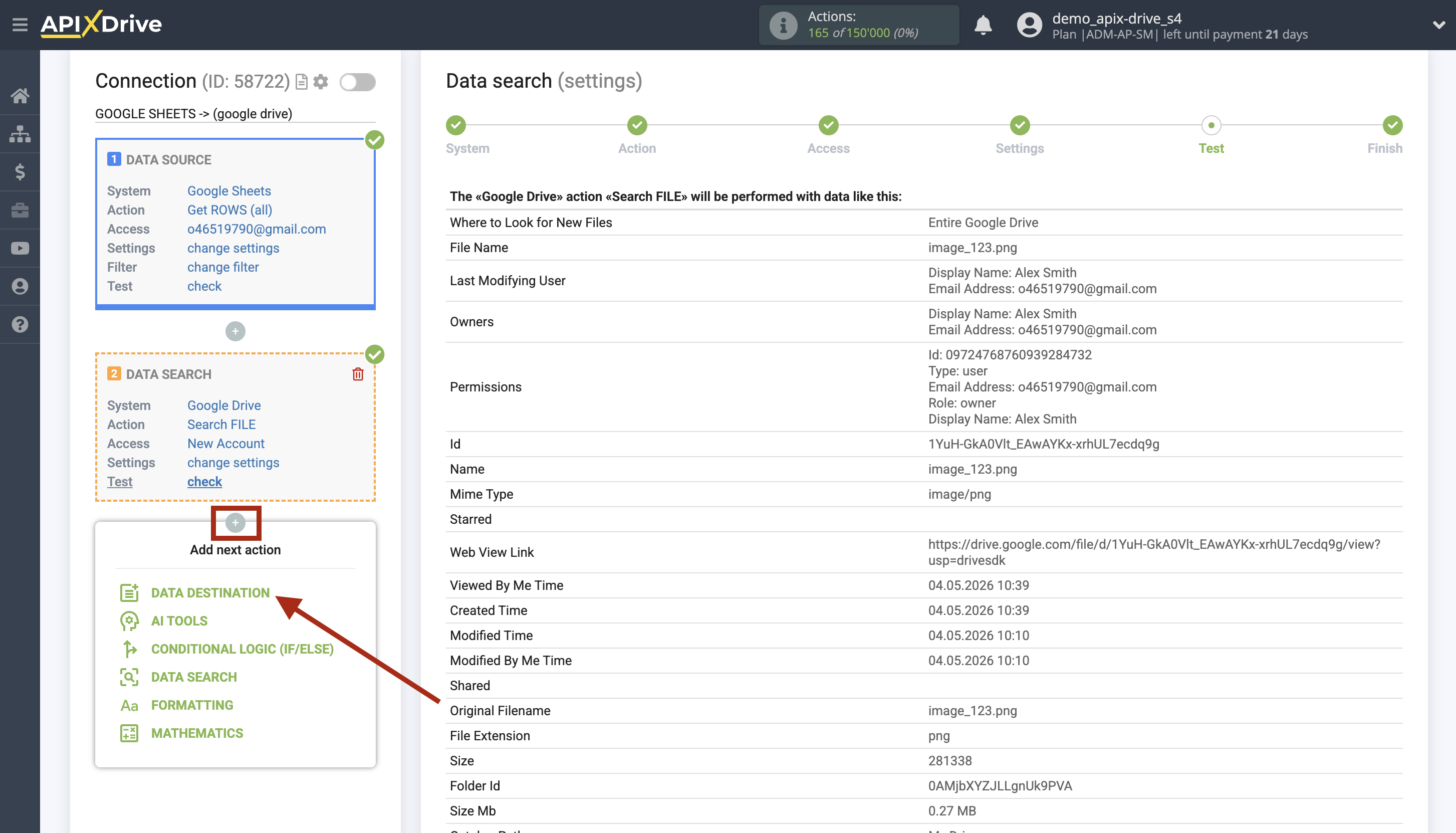Click the Formatting Aa icon
Screen dimensions: 1456x833
129,705
